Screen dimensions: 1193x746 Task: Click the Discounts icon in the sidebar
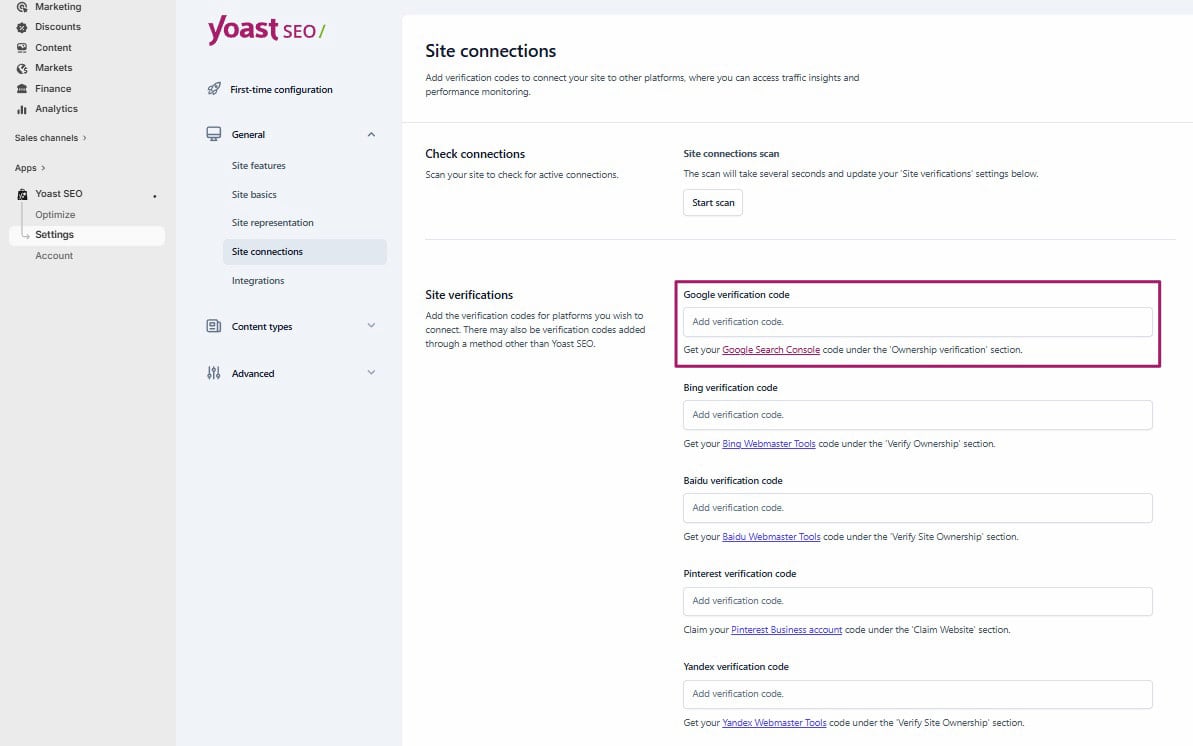[x=22, y=26]
